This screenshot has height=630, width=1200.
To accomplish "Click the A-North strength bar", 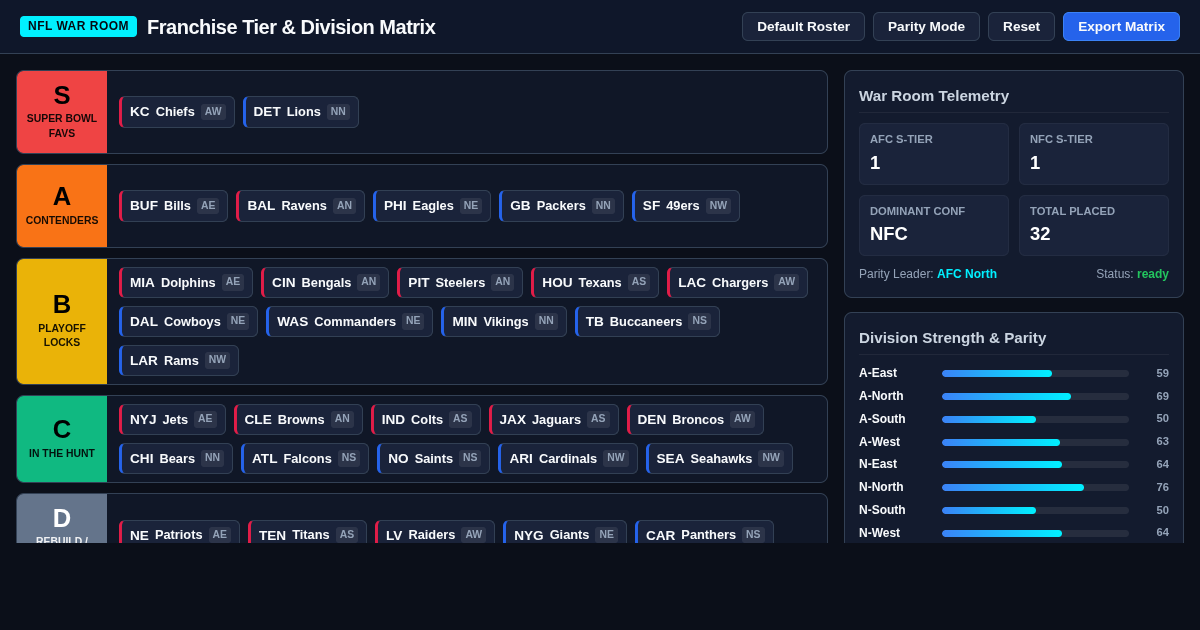I will (x=1035, y=396).
